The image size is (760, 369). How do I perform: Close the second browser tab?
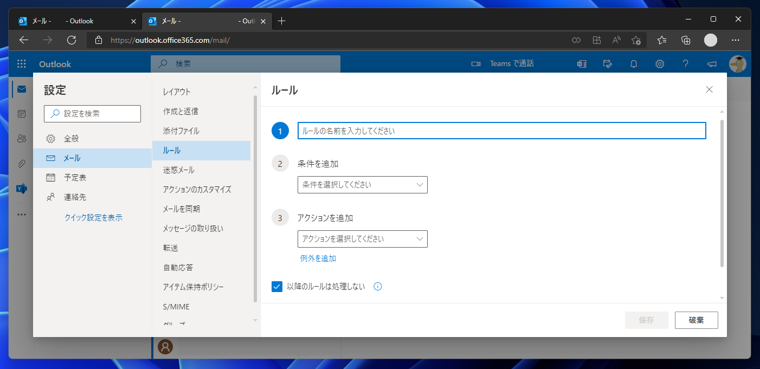263,21
